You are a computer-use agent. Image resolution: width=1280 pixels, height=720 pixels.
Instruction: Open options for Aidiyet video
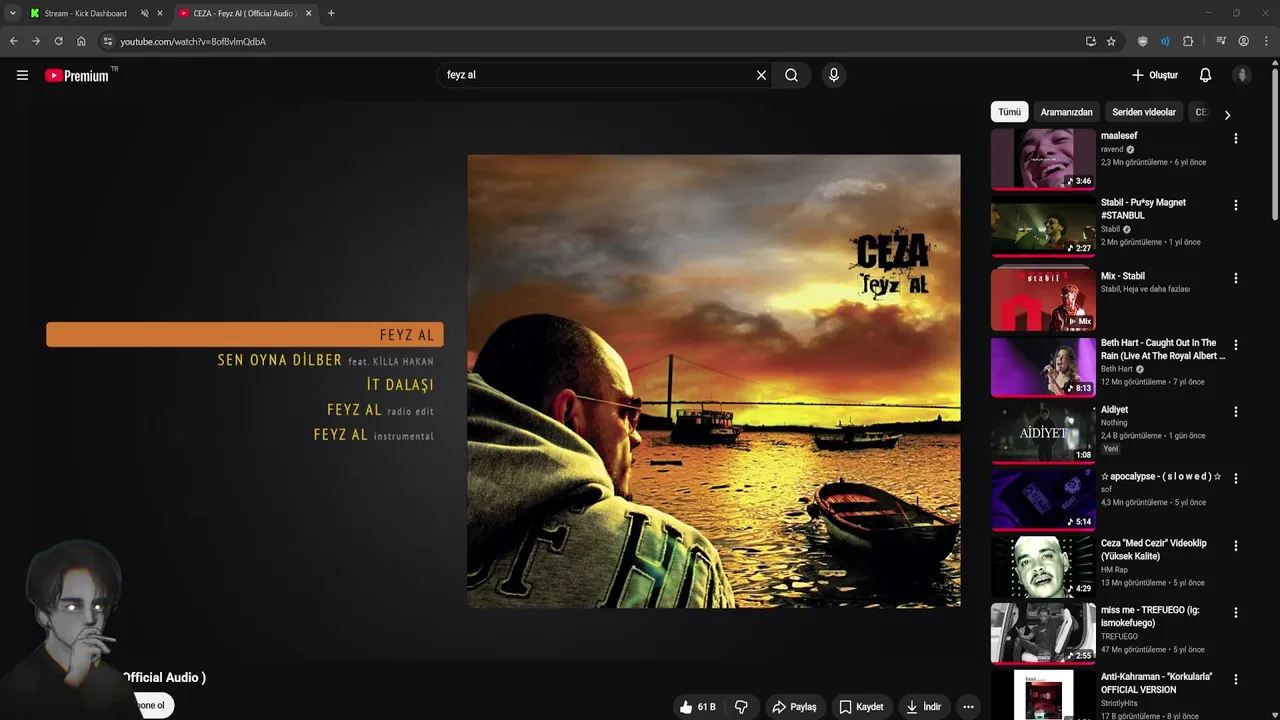tap(1235, 412)
